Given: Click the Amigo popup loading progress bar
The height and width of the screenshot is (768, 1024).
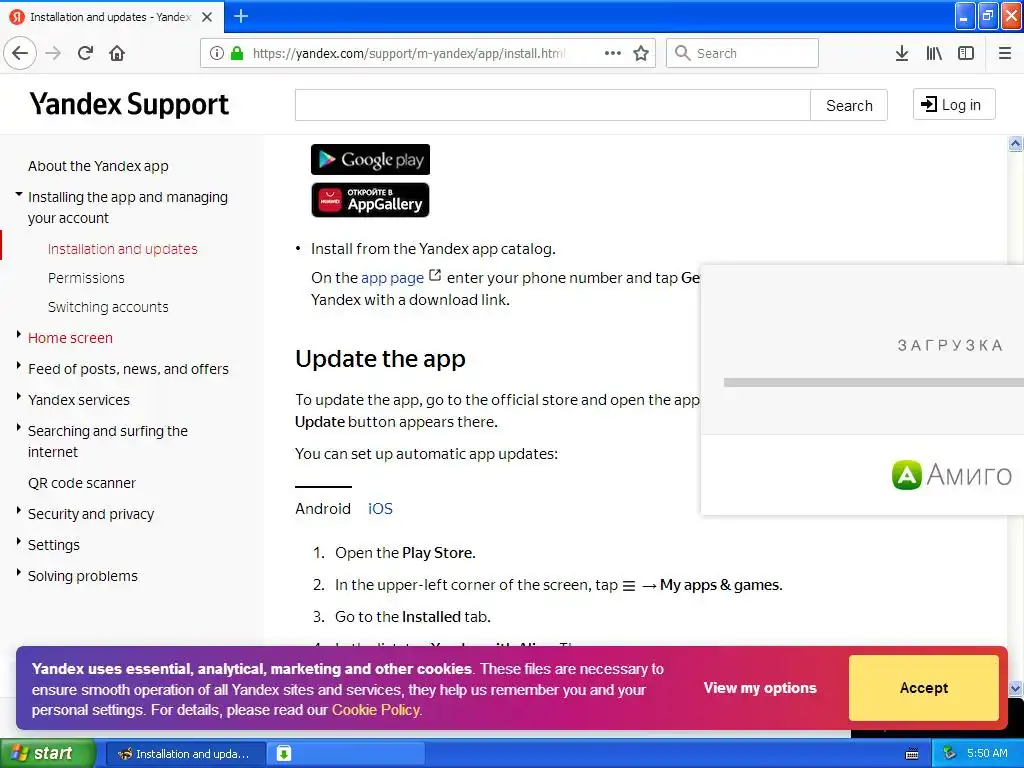Looking at the screenshot, I should pos(873,383).
